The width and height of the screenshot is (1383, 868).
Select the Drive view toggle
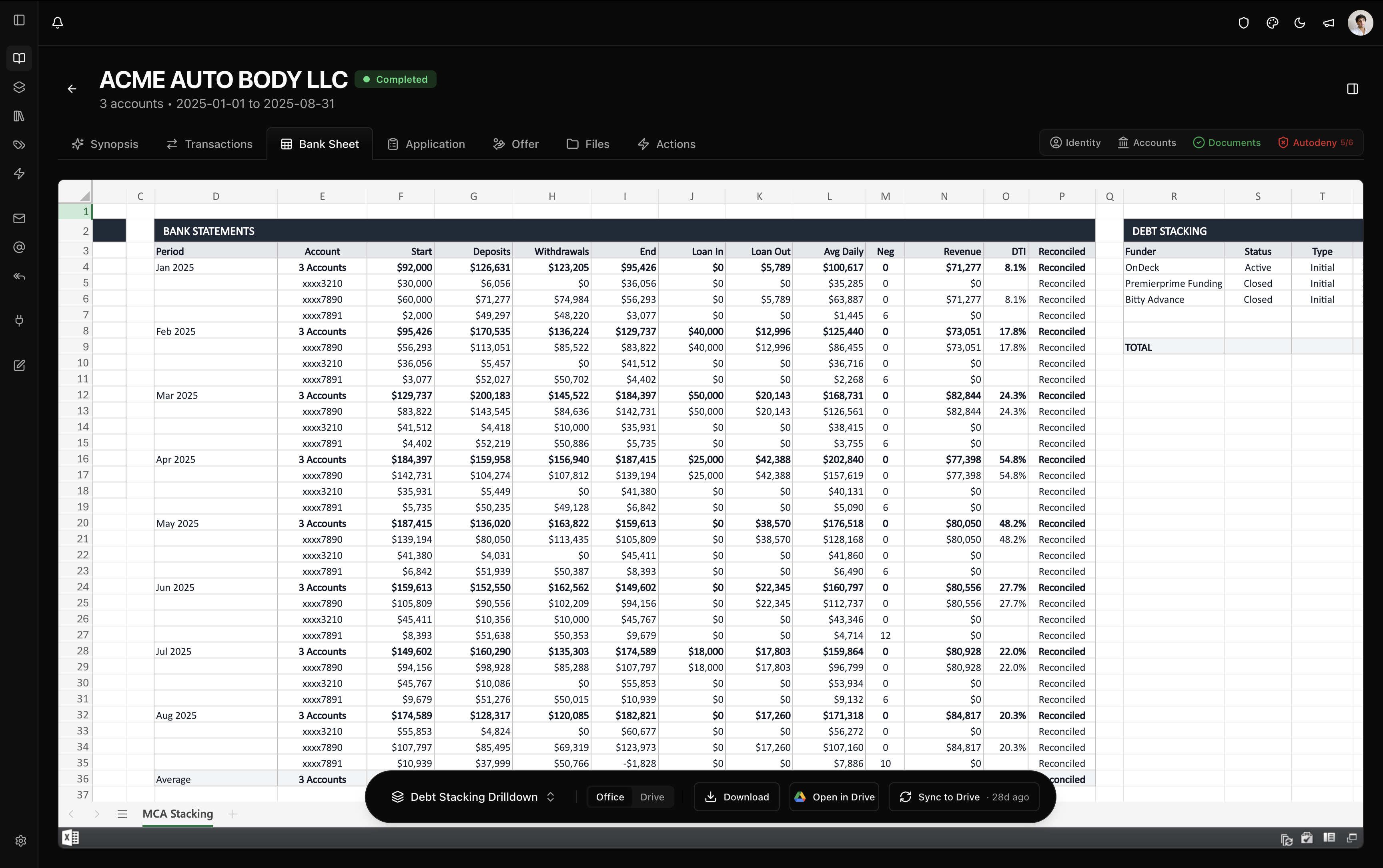click(652, 797)
